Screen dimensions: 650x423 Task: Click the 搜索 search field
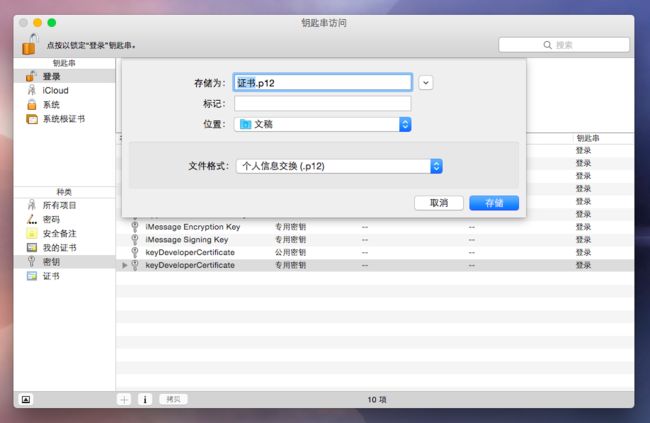pos(564,45)
